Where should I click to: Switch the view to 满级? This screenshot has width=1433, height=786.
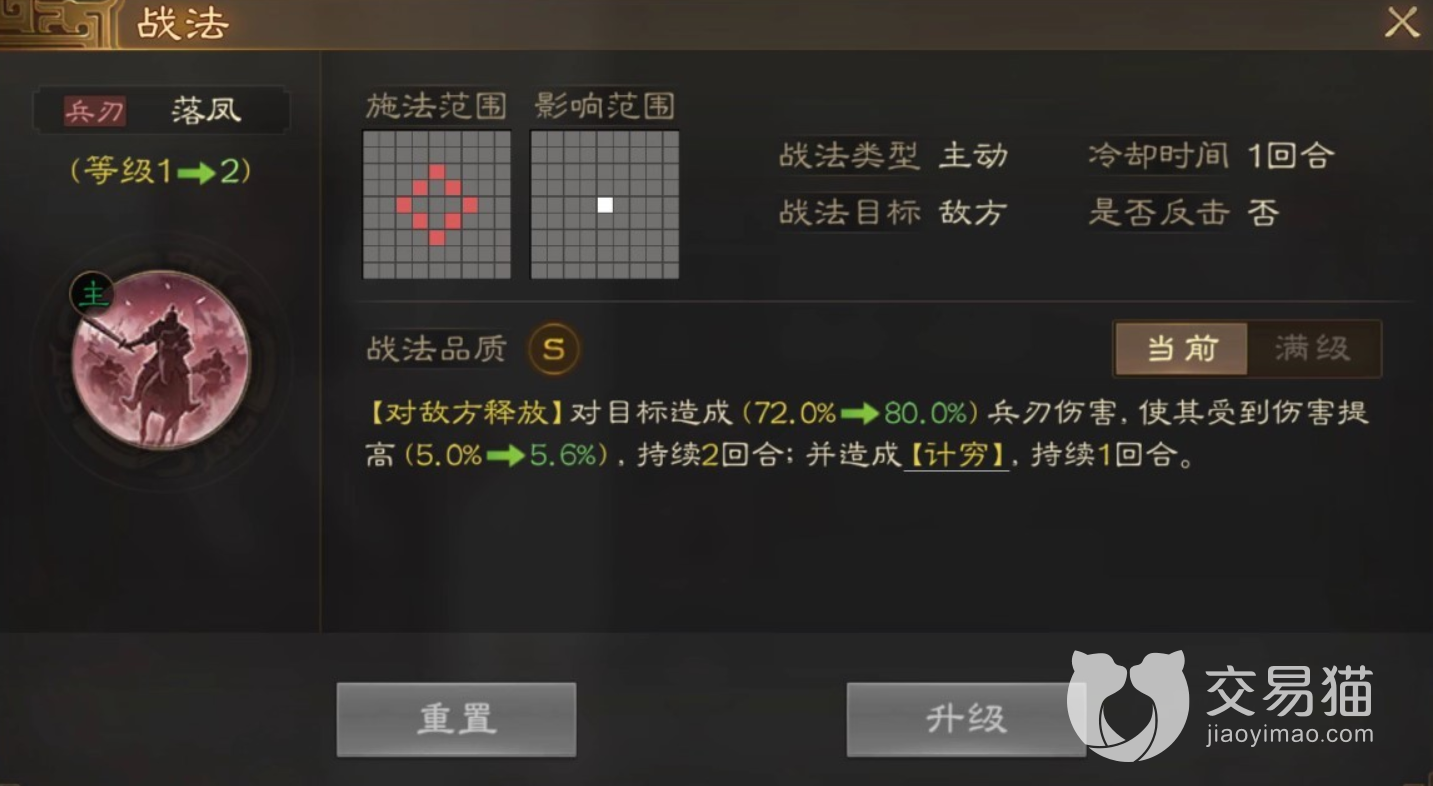tap(1313, 349)
